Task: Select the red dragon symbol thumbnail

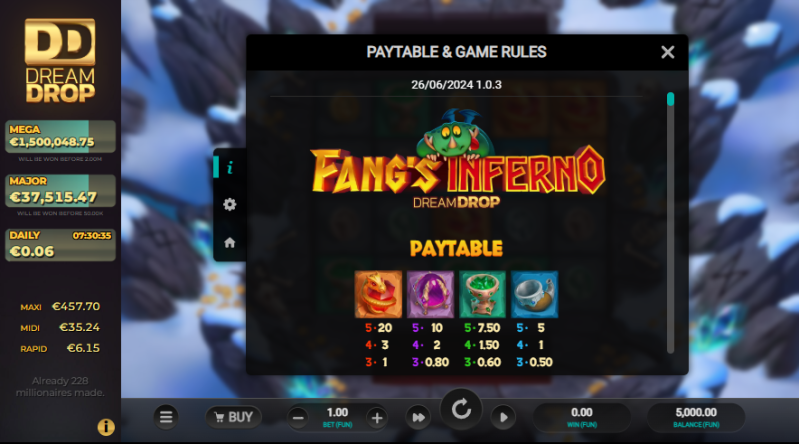Action: tap(378, 295)
